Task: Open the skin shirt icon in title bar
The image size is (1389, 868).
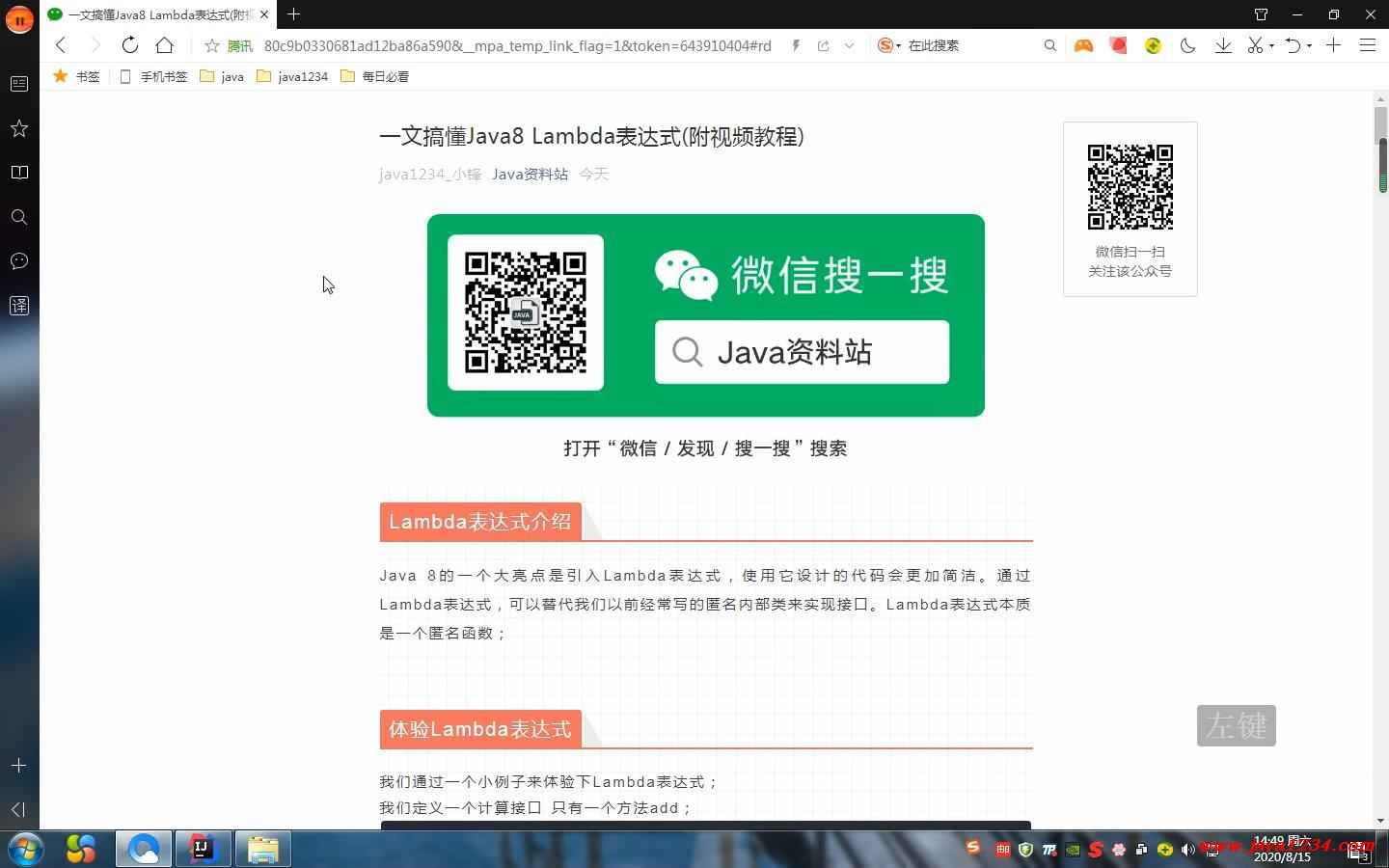Action: [x=1261, y=14]
